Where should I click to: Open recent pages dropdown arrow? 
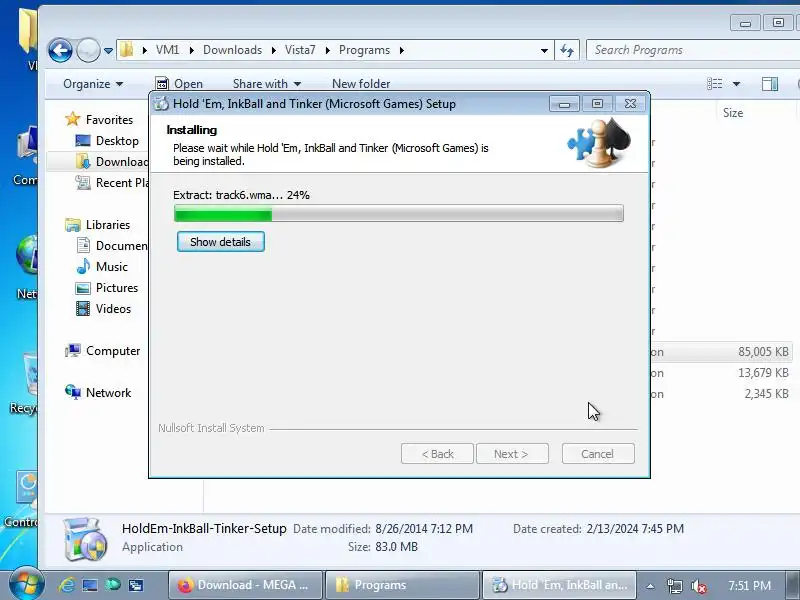click(x=108, y=51)
